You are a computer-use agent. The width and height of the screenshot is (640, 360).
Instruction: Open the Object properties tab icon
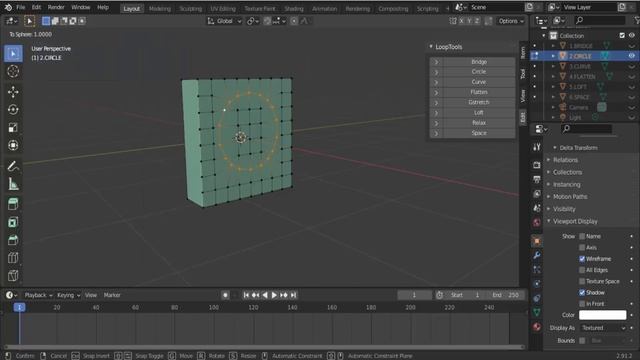pos(537,241)
